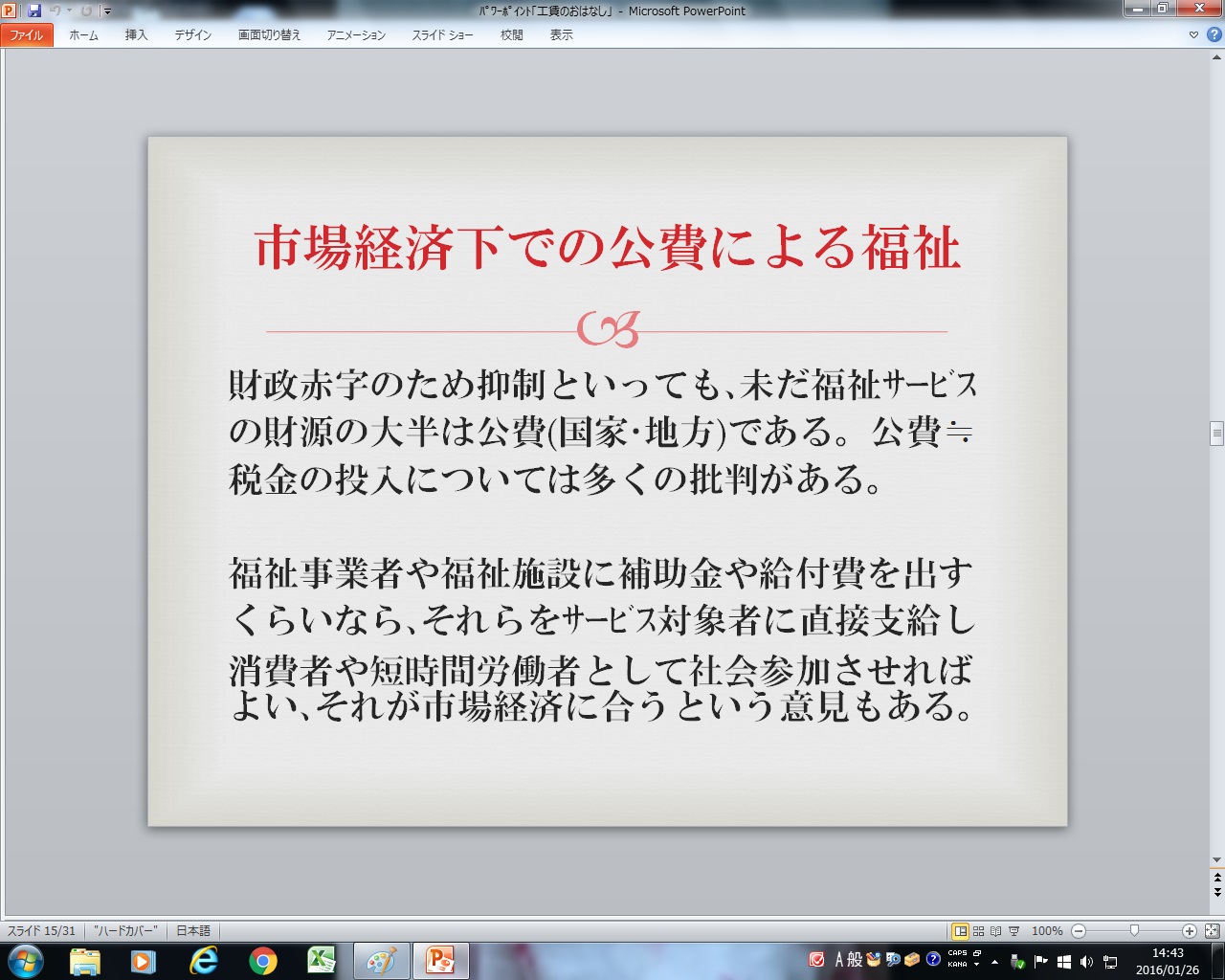Click the zoom in plus button
Image resolution: width=1225 pixels, height=980 pixels.
coord(1190,930)
